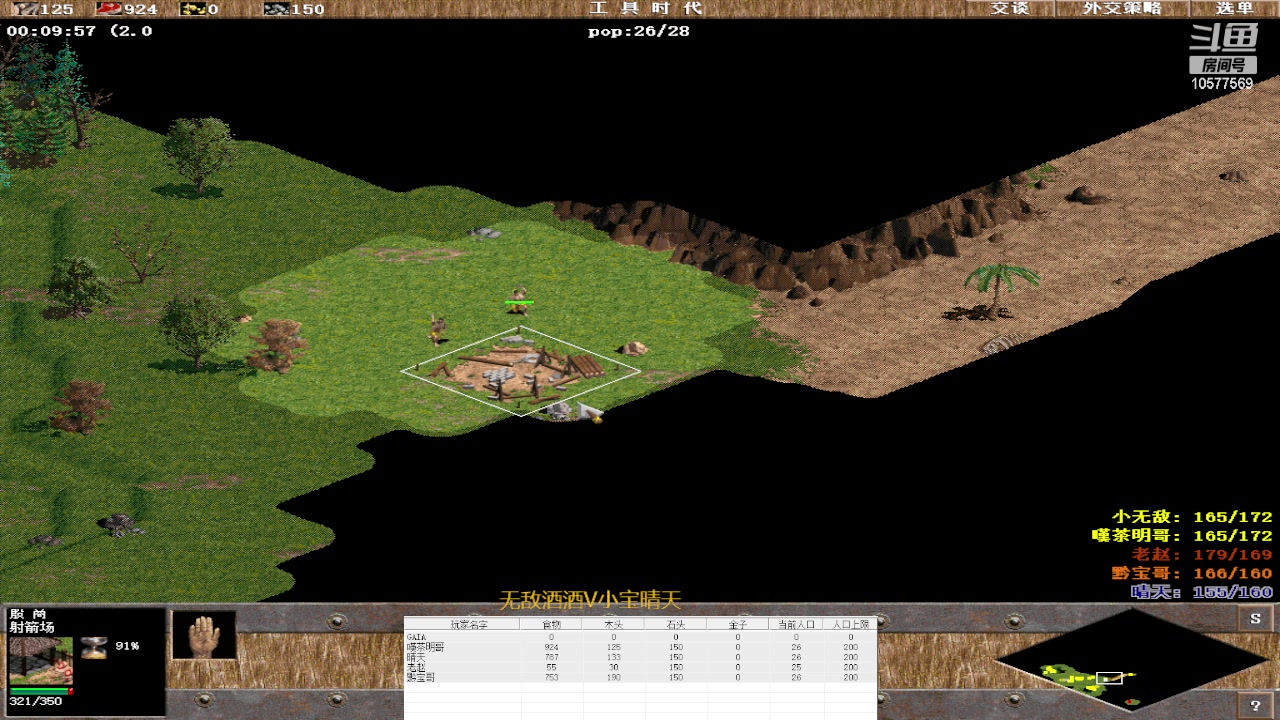Image resolution: width=1280 pixels, height=720 pixels.
Task: Click the gold resource icon showing 0
Action: [193, 9]
